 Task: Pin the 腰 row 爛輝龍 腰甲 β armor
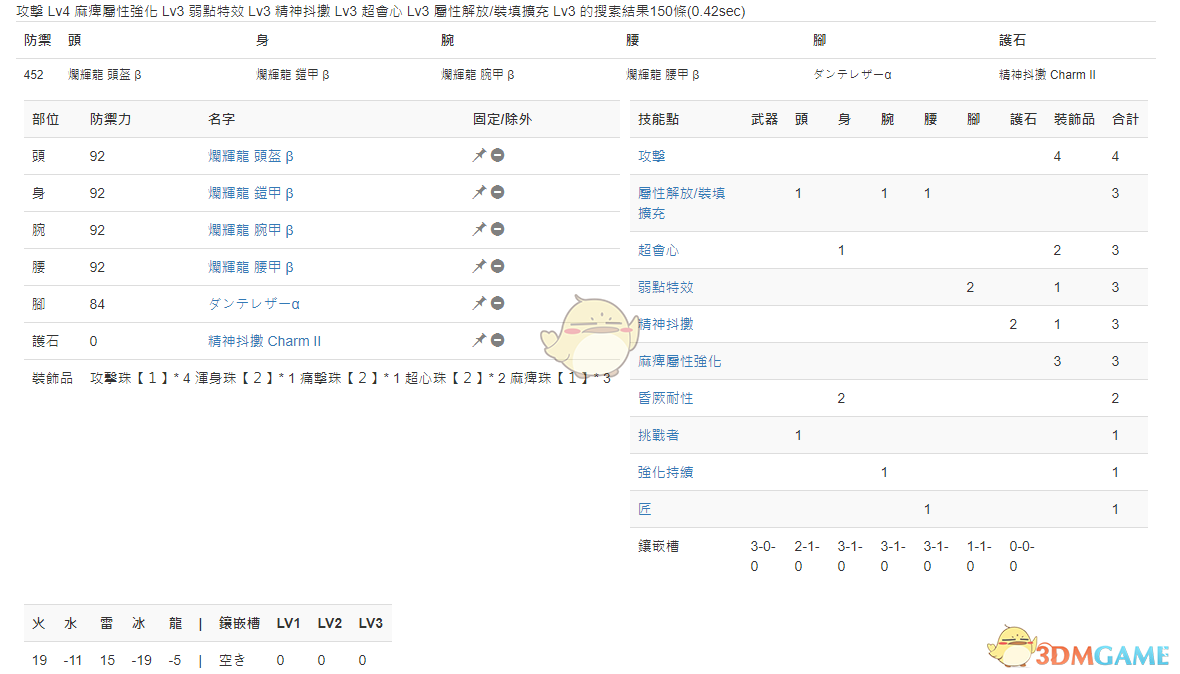click(479, 266)
